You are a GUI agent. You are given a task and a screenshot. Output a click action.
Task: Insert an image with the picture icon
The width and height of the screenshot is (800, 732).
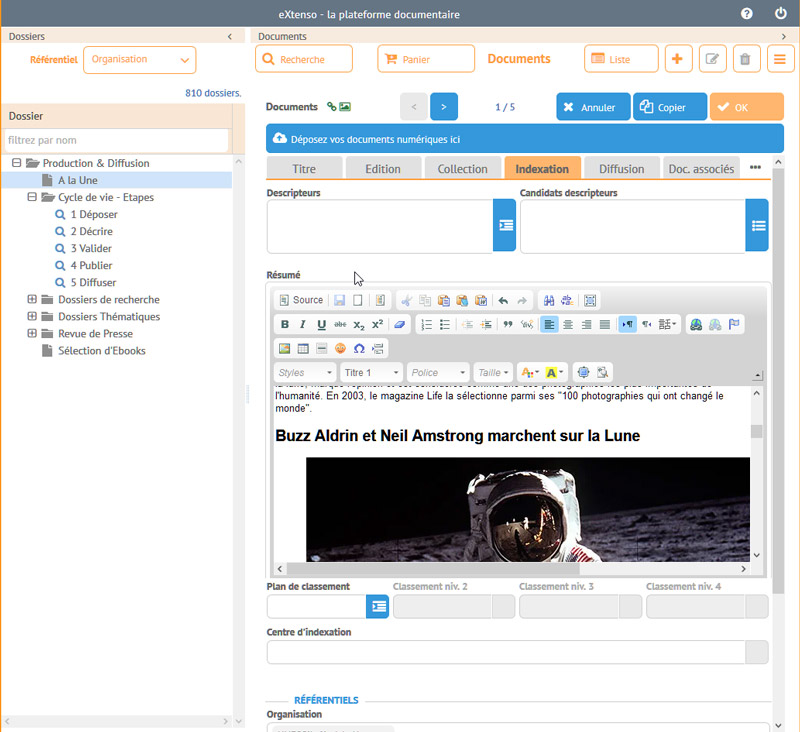pos(284,348)
